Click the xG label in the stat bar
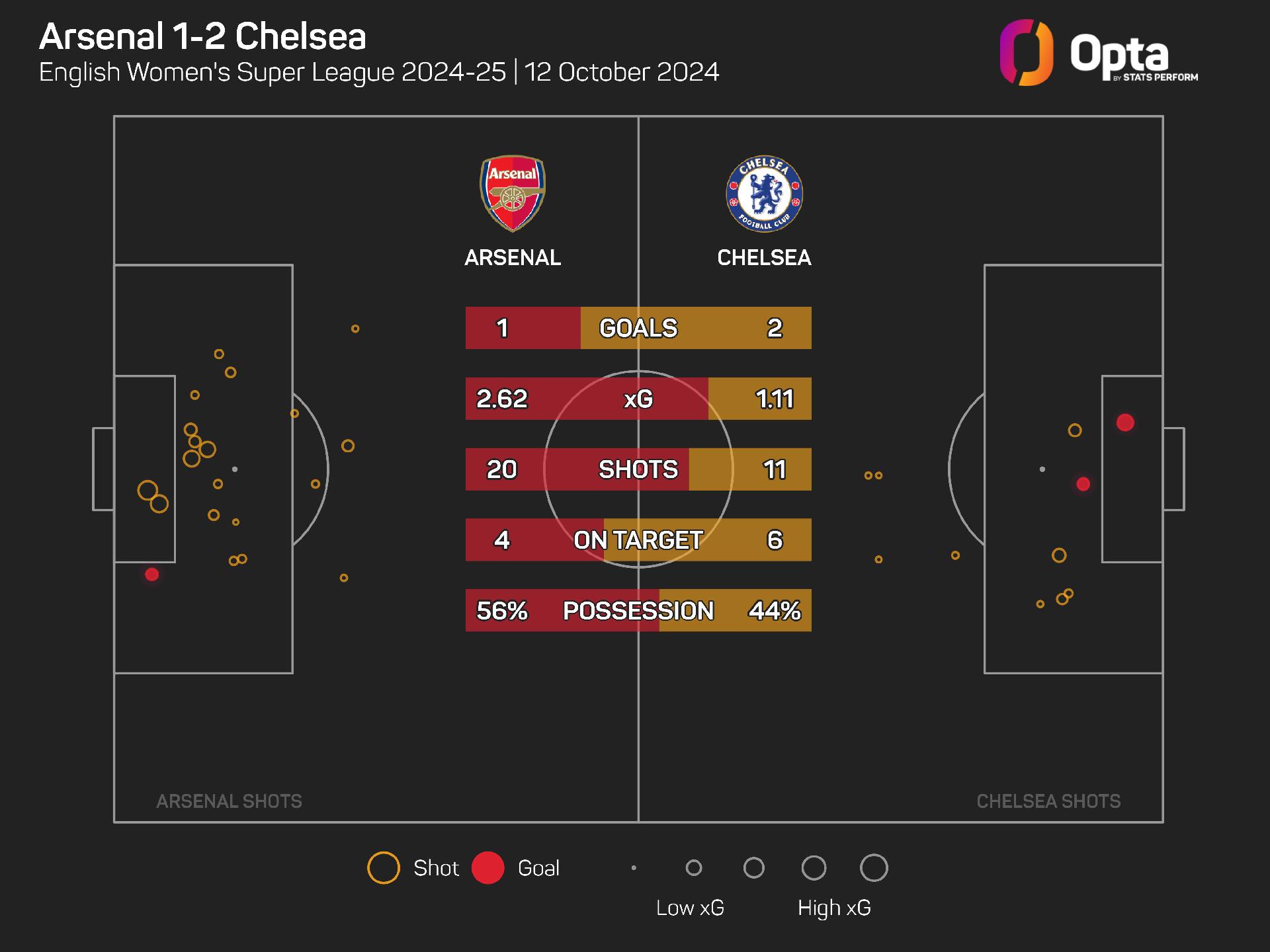Screen dimensions: 1270x952 tap(638, 399)
